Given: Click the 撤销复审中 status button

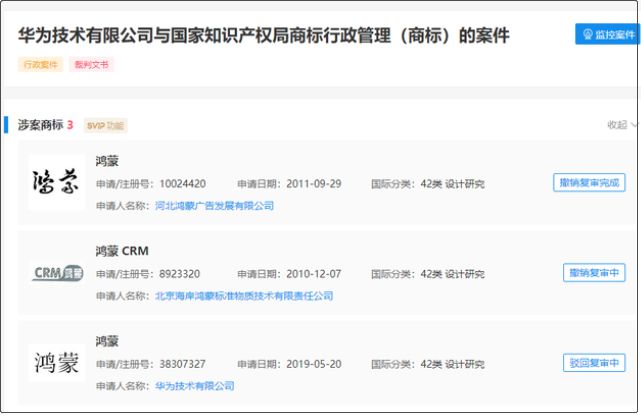Looking at the screenshot, I should click(x=594, y=273).
